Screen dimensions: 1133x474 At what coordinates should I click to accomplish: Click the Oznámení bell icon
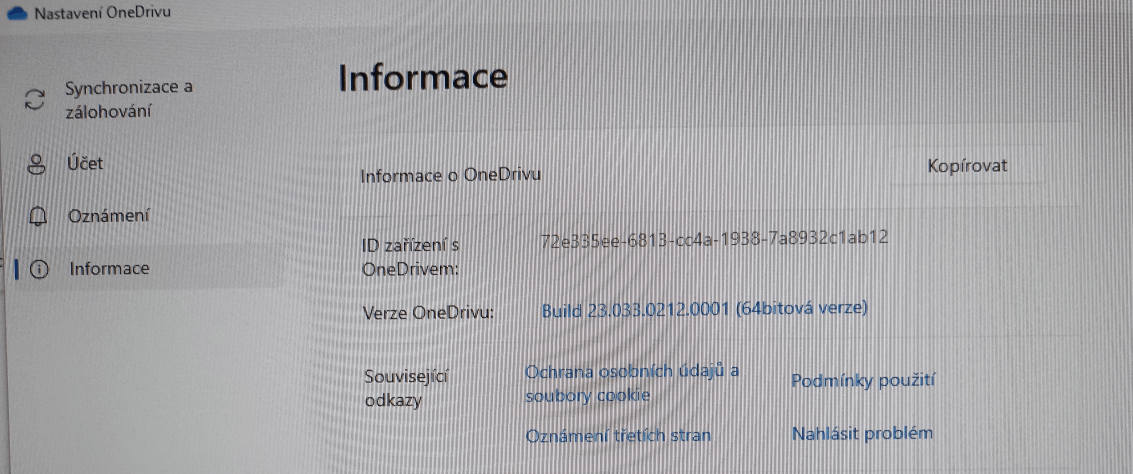38,216
